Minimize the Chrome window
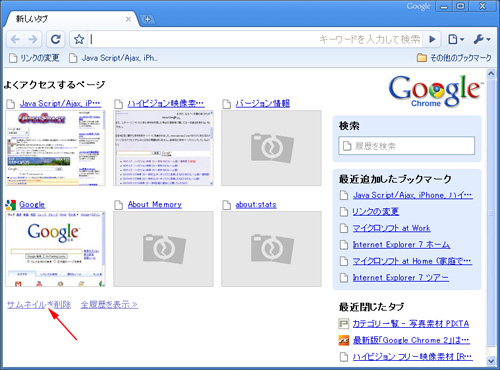Image resolution: width=500 pixels, height=370 pixels. tap(444, 6)
